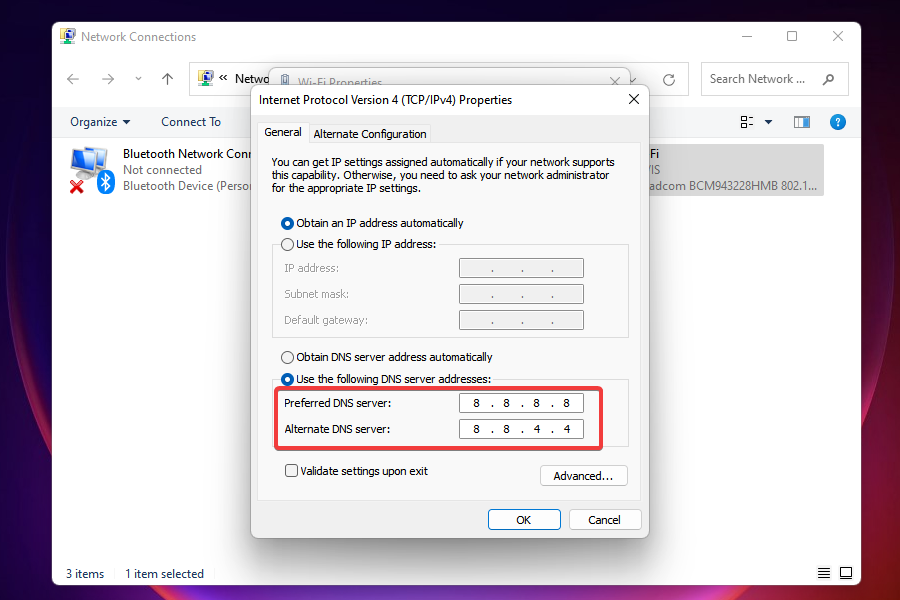Screen dimensions: 900x600
Task: Click the Default gateway input field
Action: (521, 320)
